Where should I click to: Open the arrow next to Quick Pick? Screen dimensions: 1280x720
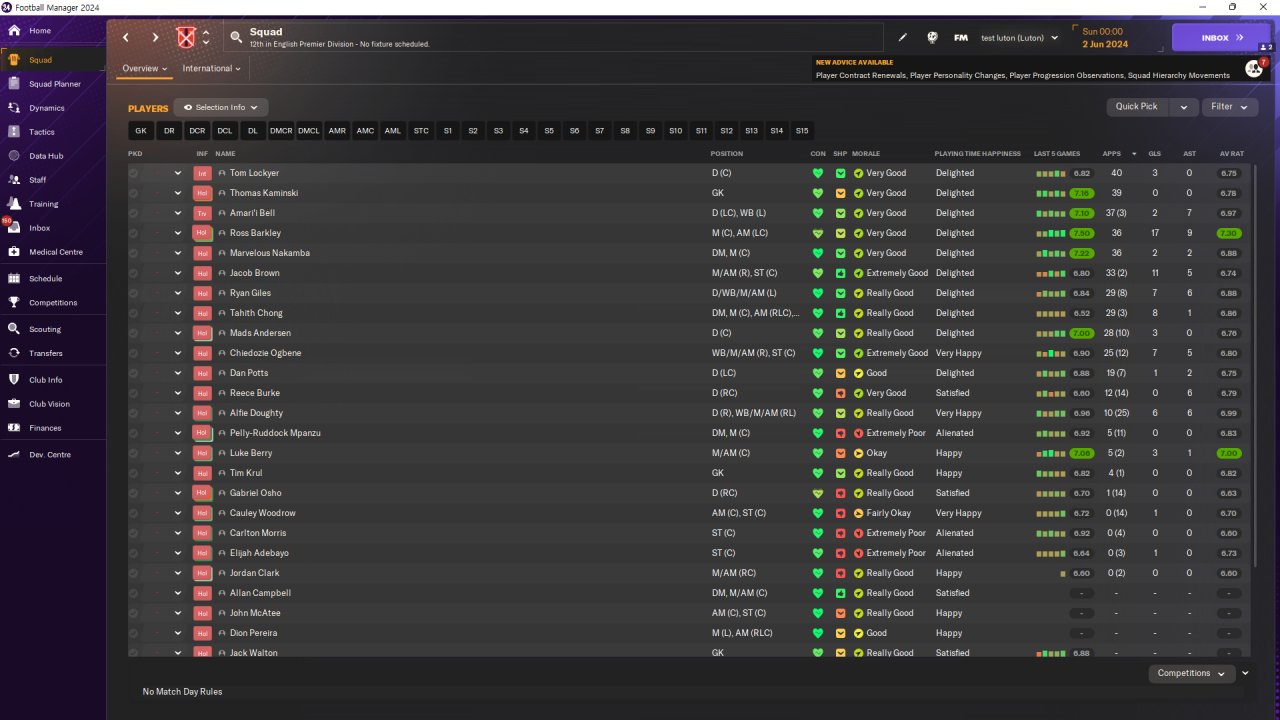coord(1183,107)
